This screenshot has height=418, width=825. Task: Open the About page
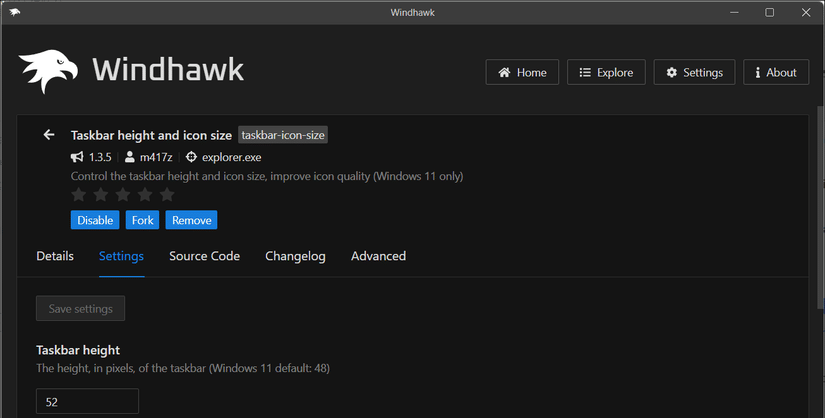[x=776, y=72]
